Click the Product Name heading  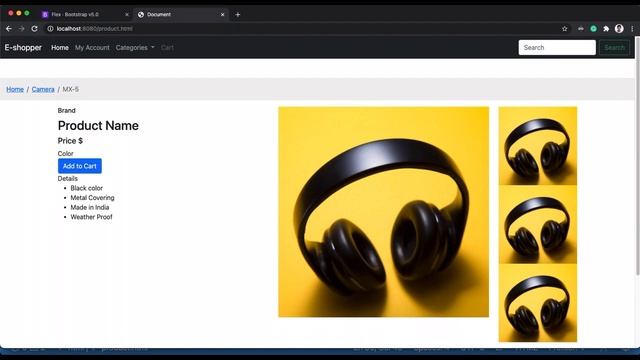pyautogui.click(x=98, y=126)
